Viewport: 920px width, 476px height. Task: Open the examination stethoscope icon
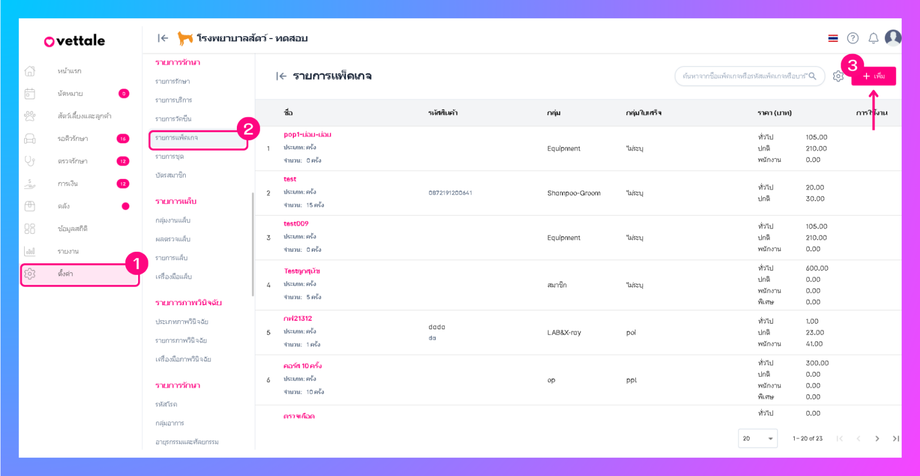30,161
